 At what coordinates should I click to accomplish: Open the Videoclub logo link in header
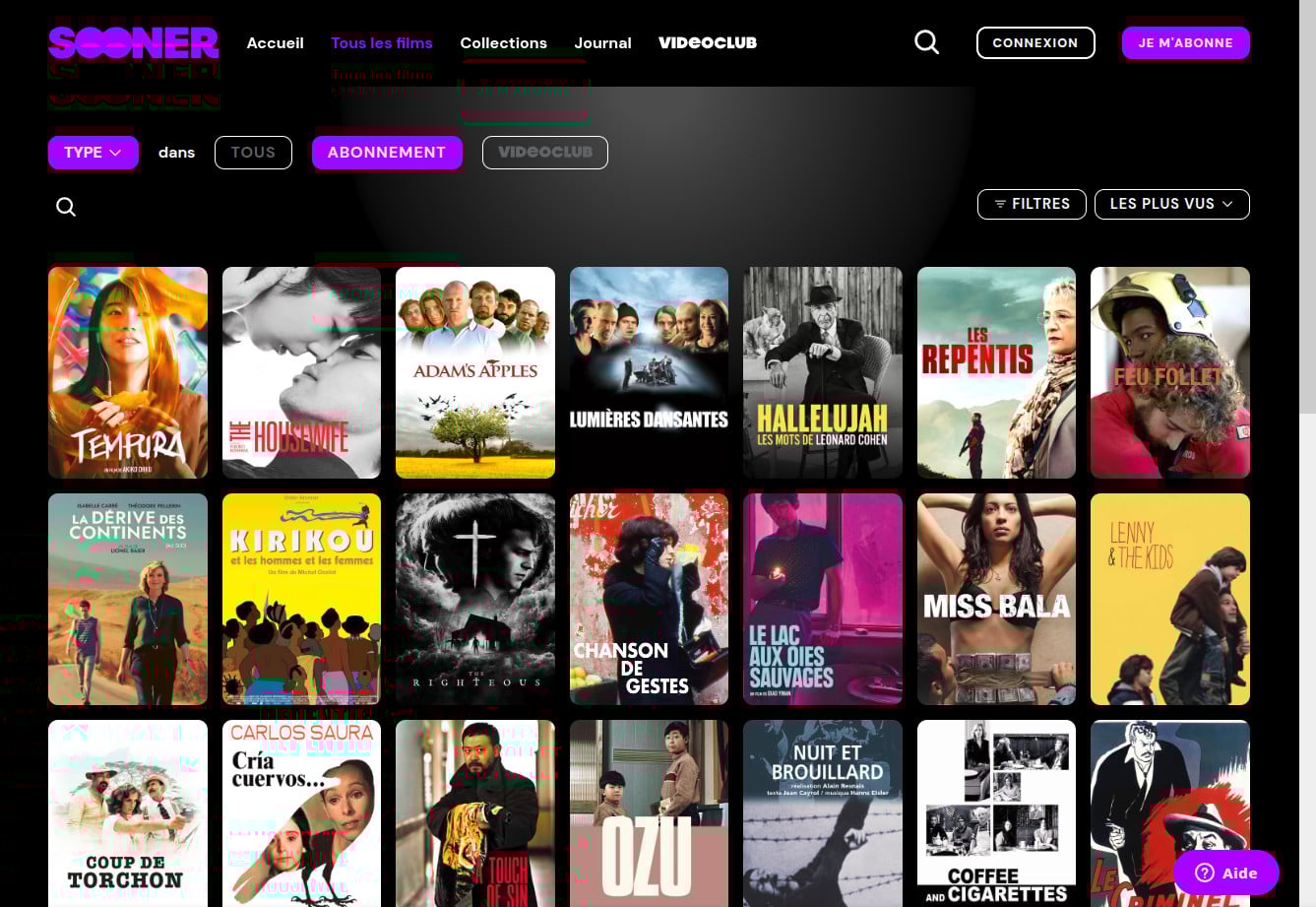click(x=707, y=43)
